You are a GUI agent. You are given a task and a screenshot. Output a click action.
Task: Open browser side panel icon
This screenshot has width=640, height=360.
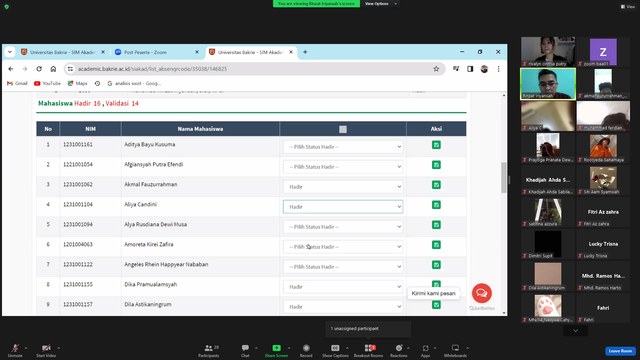point(470,69)
